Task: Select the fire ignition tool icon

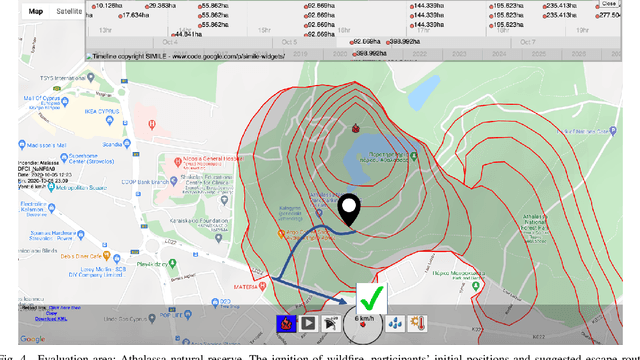Action: [x=287, y=324]
